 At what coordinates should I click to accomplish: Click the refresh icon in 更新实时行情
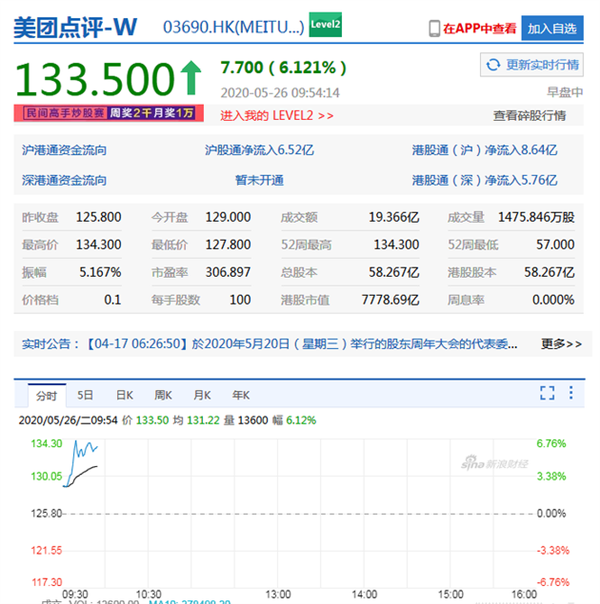coord(493,65)
